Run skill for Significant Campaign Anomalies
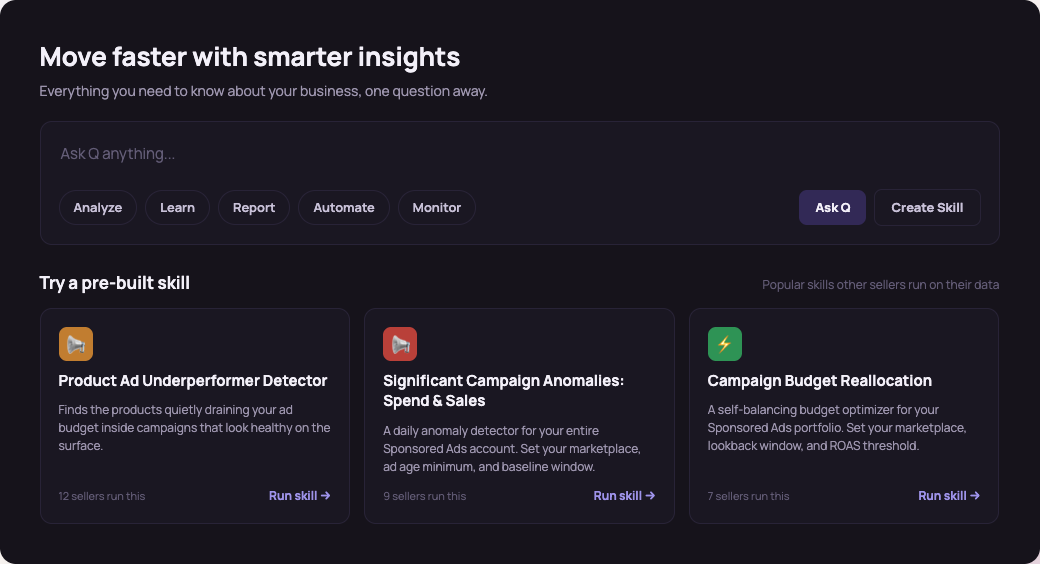This screenshot has height=564, width=1040. (x=624, y=496)
